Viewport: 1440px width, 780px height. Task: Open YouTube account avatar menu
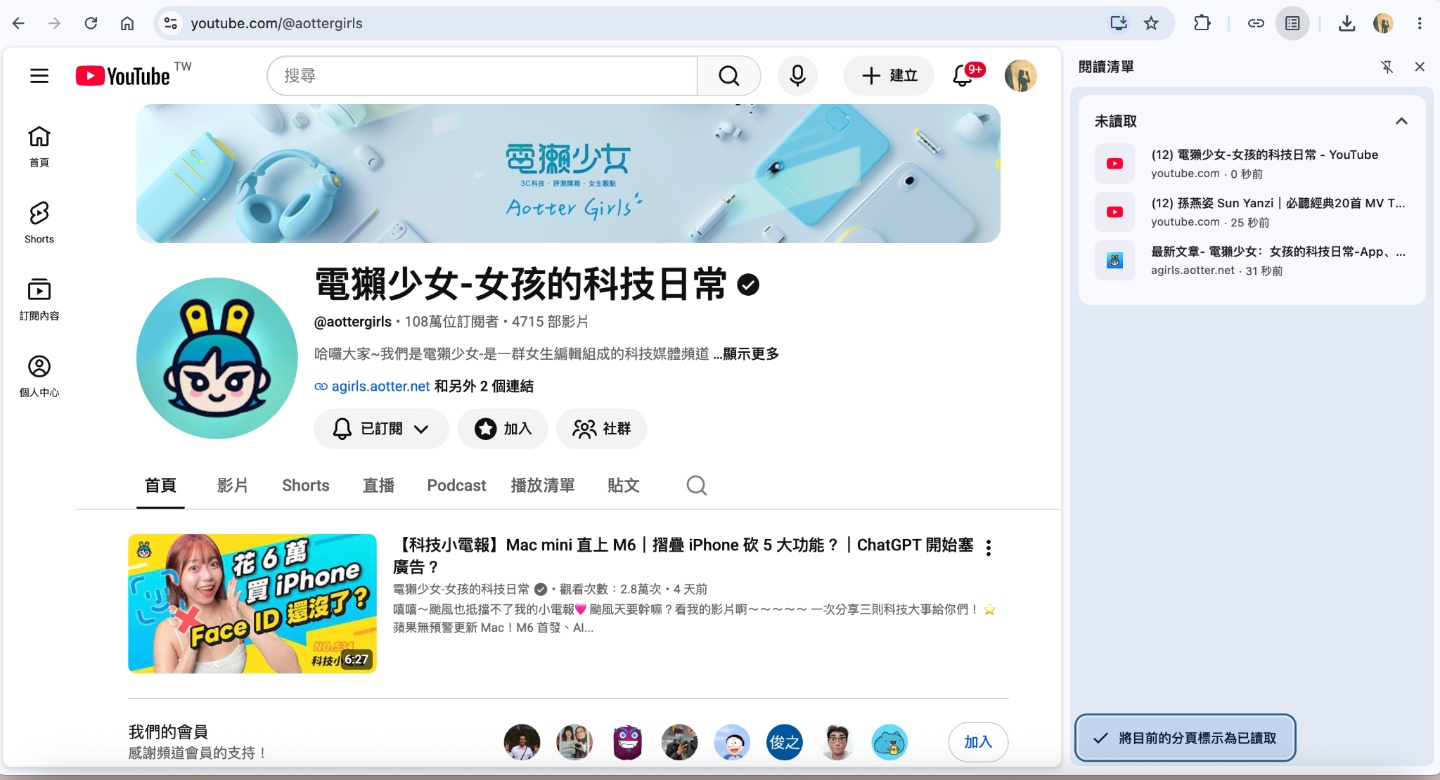[1020, 76]
